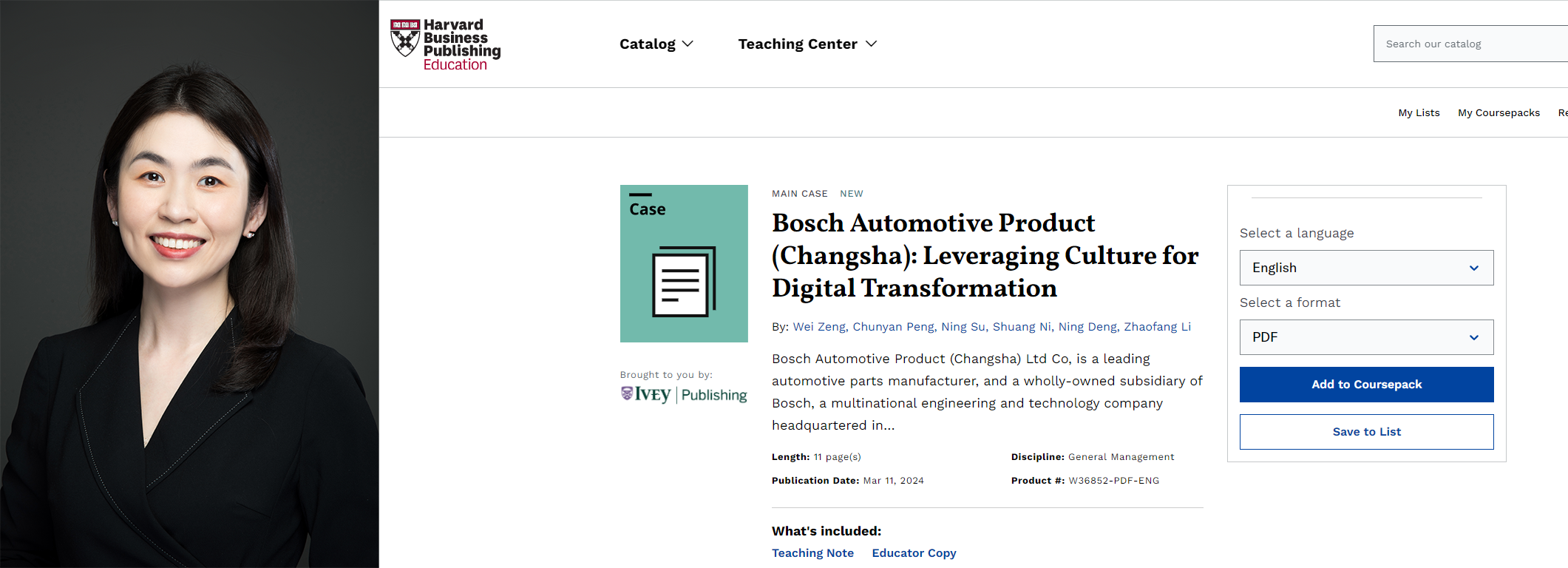Focus the Search our catalog field
The image size is (1568, 568).
pos(1470,44)
